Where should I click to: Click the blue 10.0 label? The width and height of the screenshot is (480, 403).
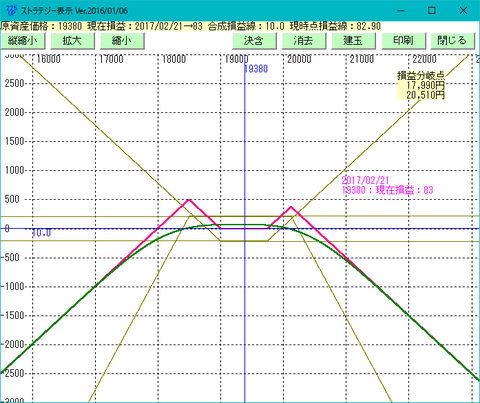(42, 233)
